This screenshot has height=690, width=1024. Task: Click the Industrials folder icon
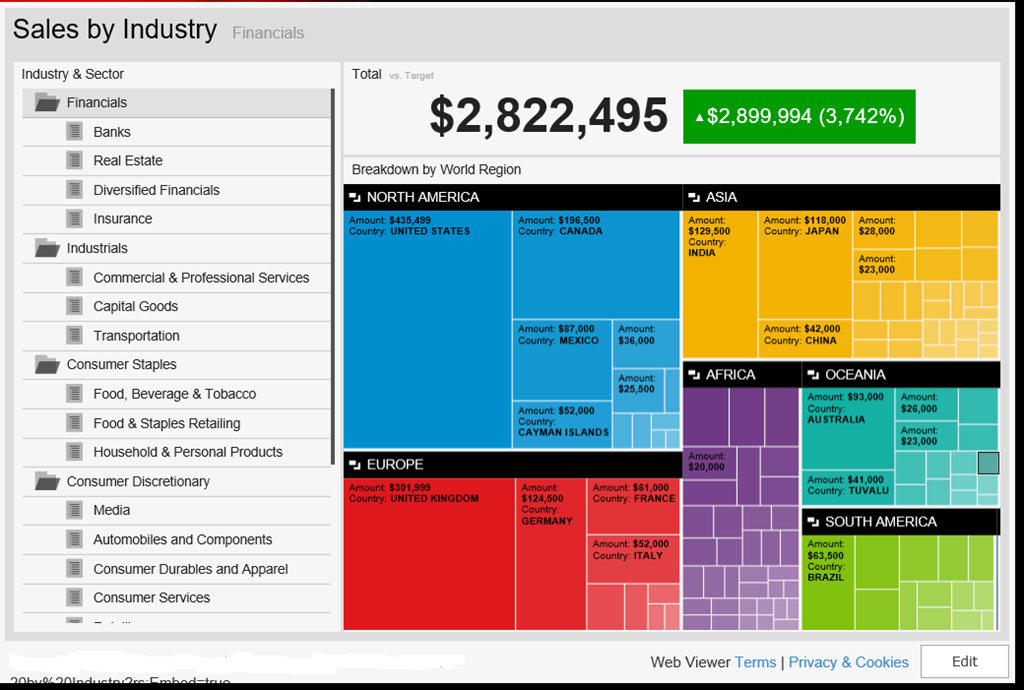pyautogui.click(x=47, y=248)
